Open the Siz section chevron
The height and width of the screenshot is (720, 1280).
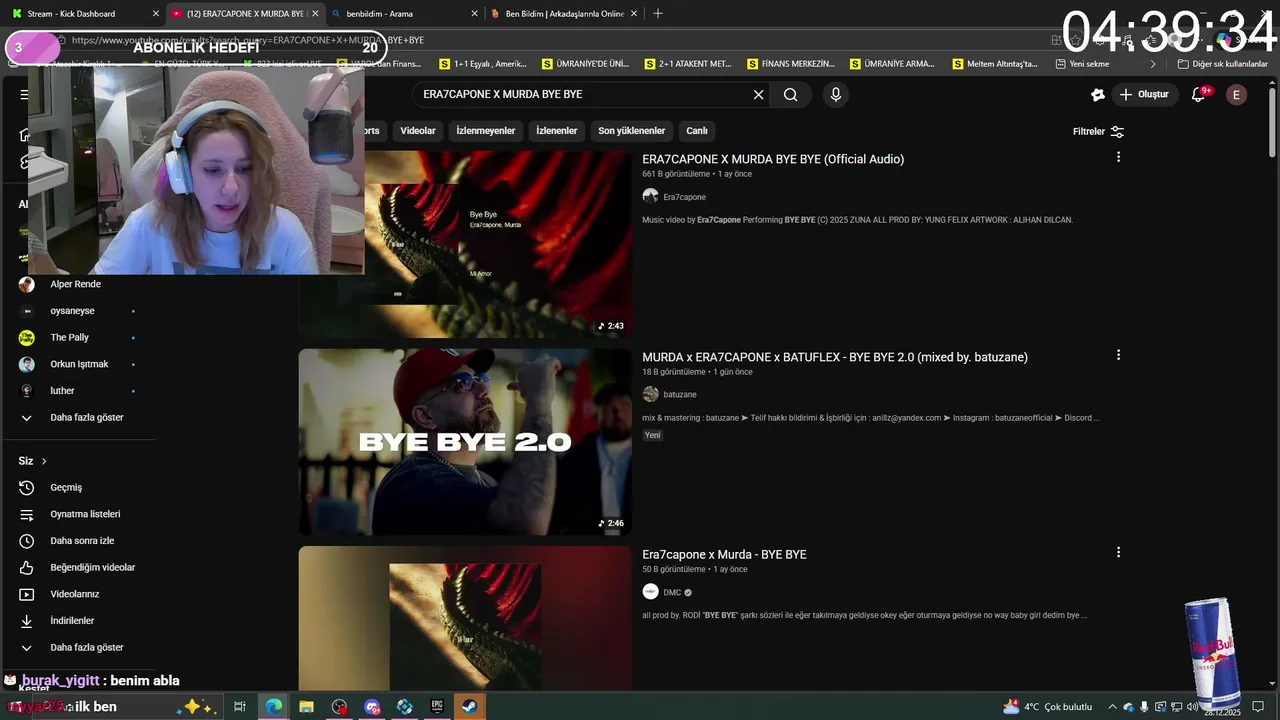click(x=44, y=461)
